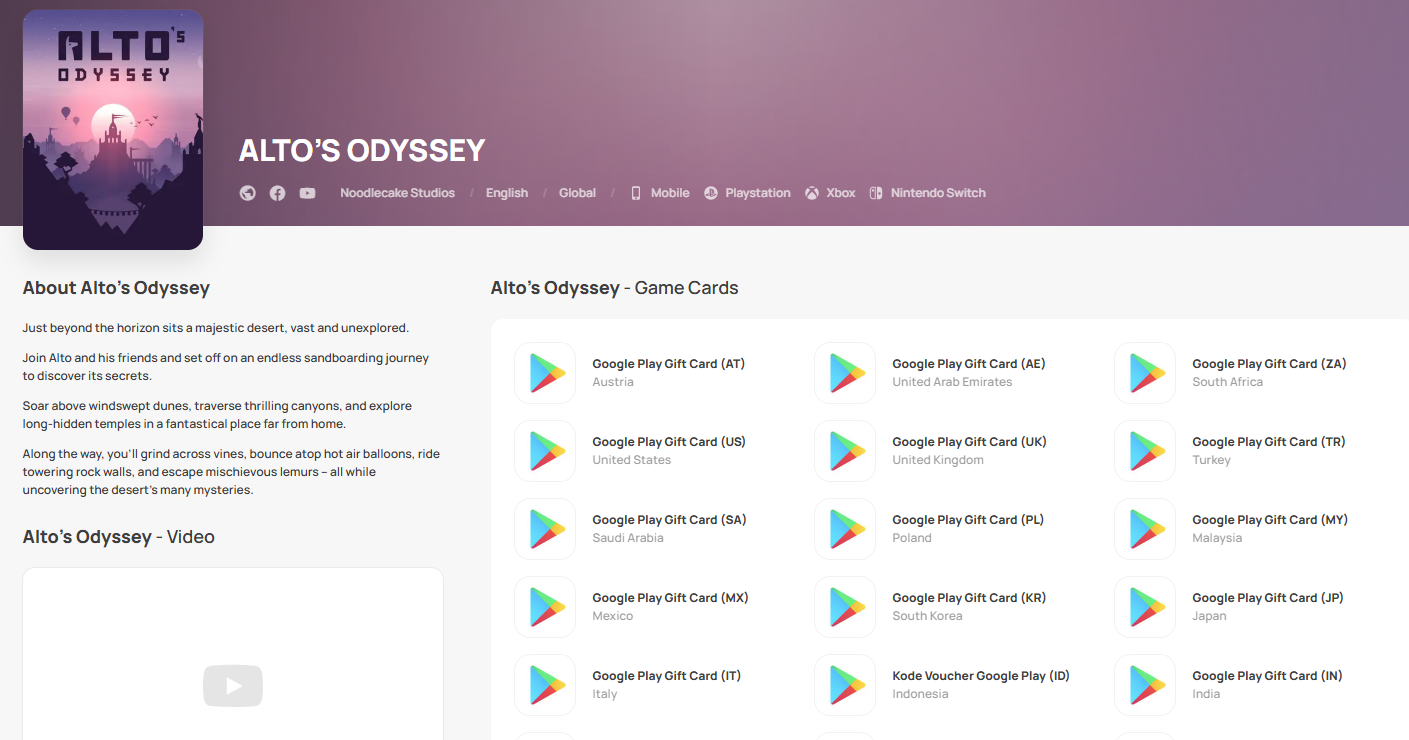Click the South Africa country text

pos(1227,382)
